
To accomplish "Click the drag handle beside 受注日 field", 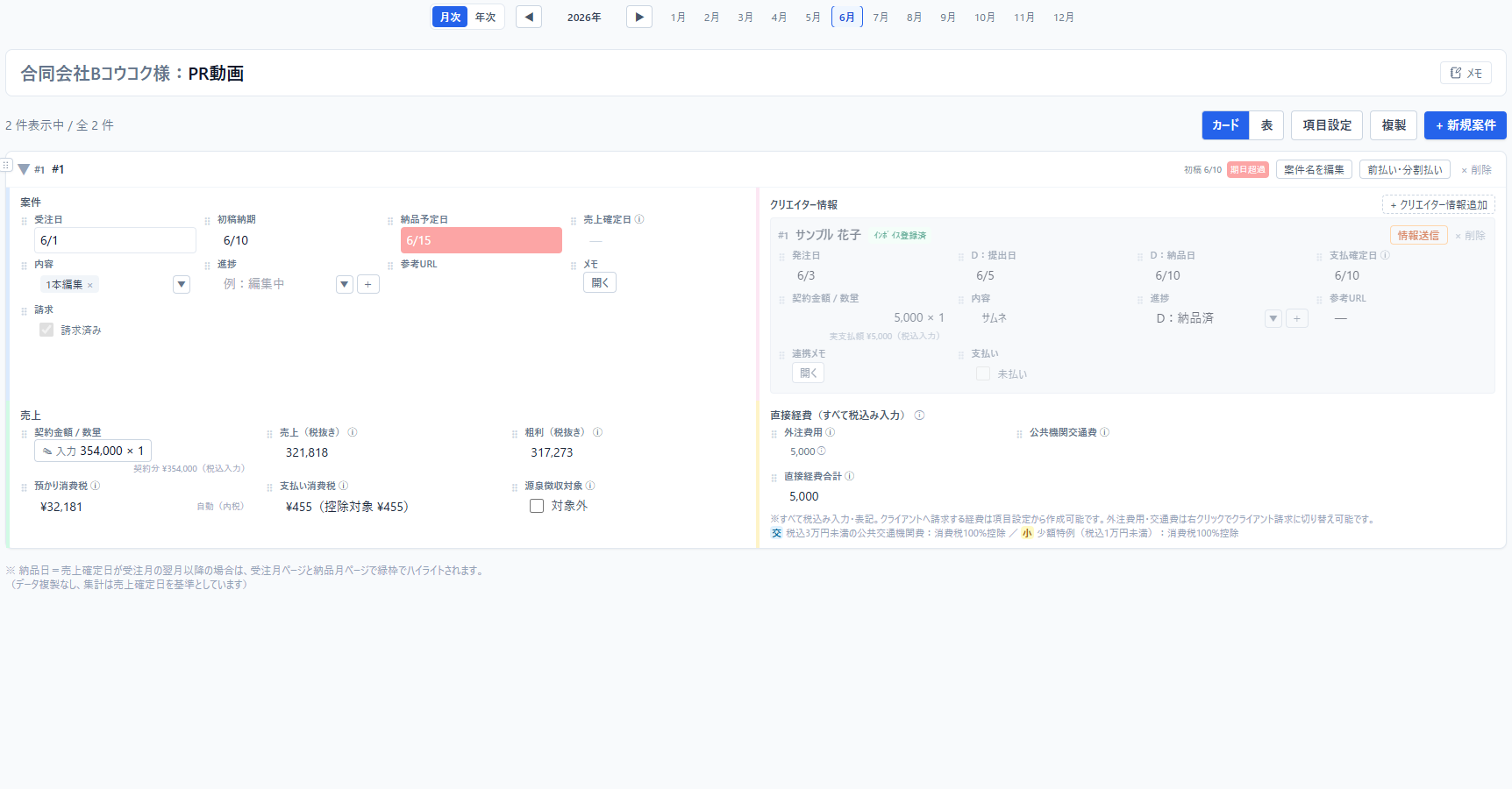I will pyautogui.click(x=25, y=221).
